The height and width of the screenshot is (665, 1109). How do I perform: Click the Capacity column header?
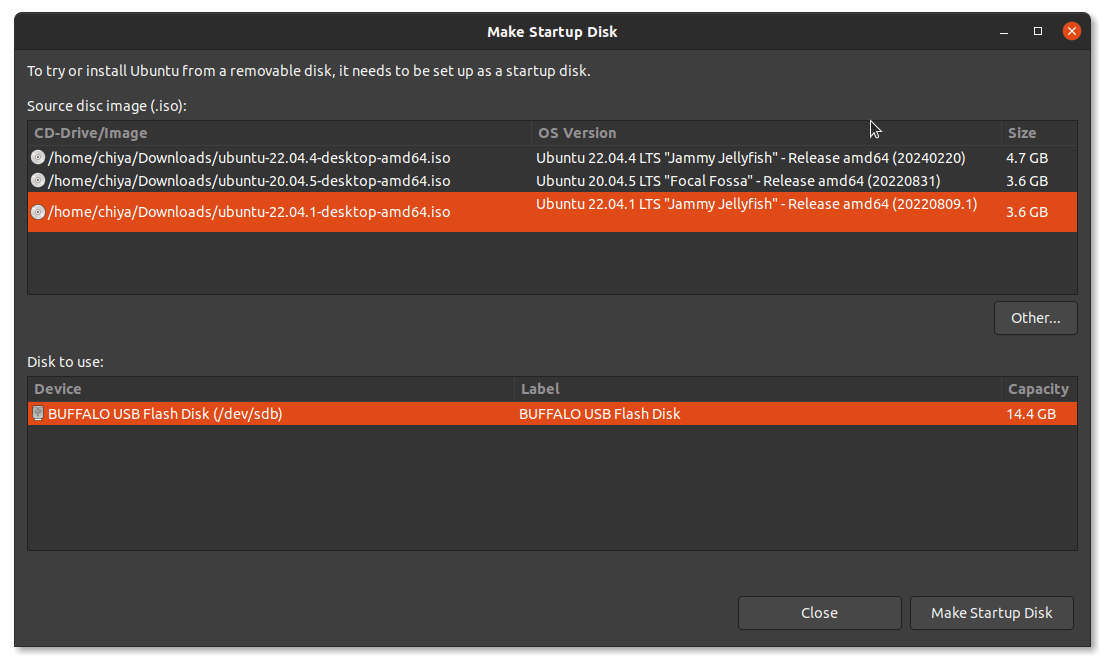[1038, 388]
